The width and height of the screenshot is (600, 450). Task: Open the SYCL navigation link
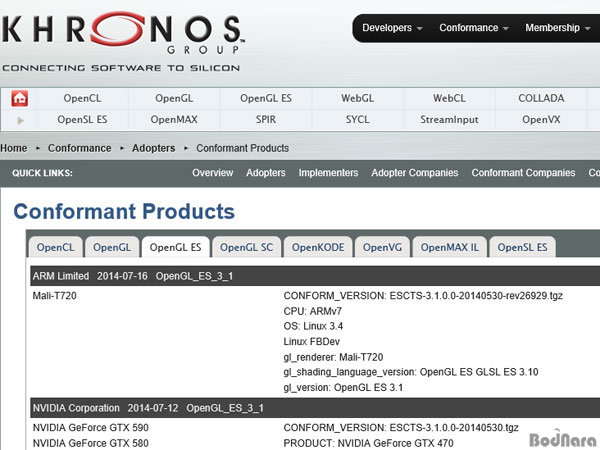(x=357, y=120)
